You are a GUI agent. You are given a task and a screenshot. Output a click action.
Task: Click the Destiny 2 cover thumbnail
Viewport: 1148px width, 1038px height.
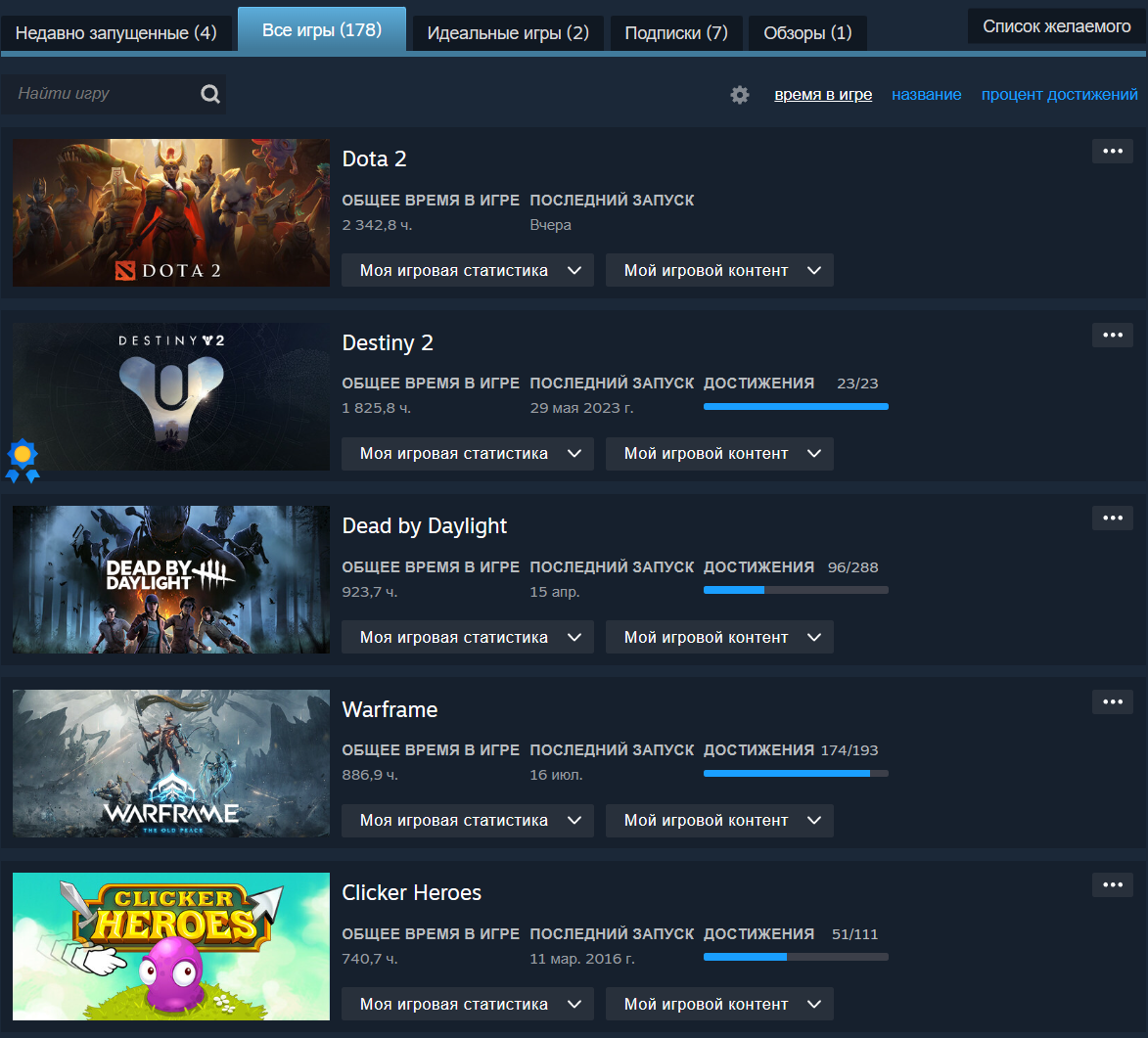pyautogui.click(x=171, y=396)
